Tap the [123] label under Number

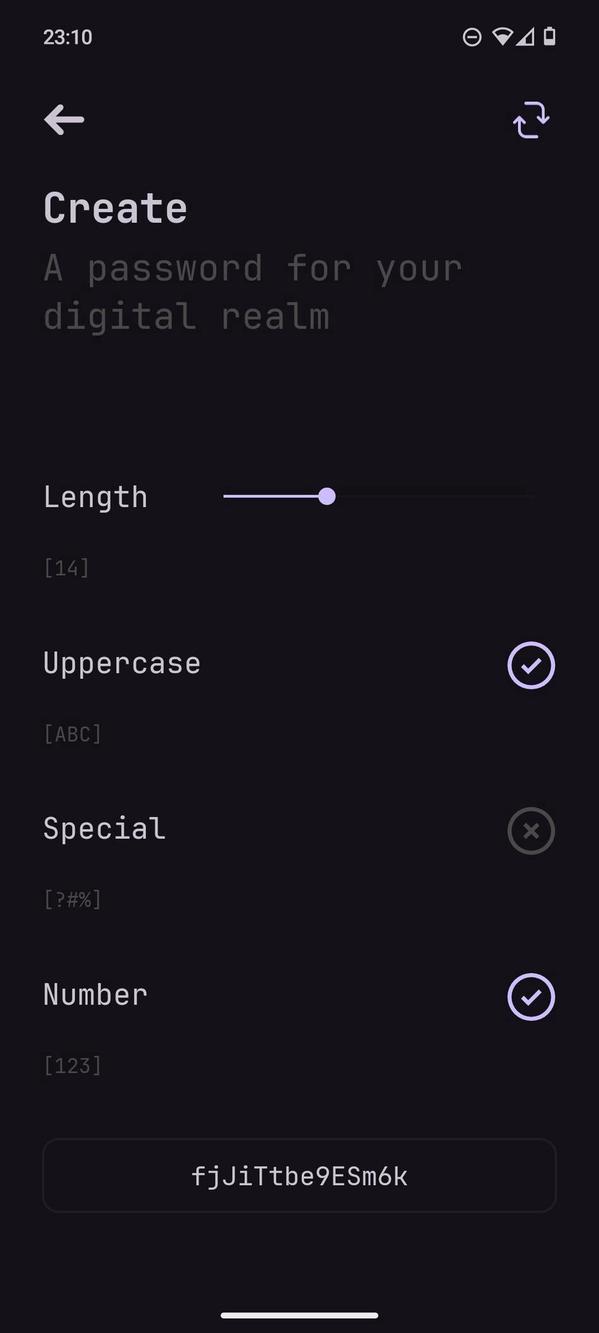coord(72,1065)
